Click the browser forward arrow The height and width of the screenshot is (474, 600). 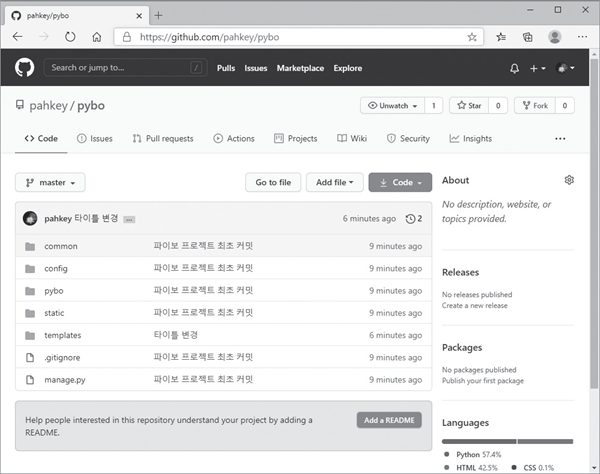point(44,37)
